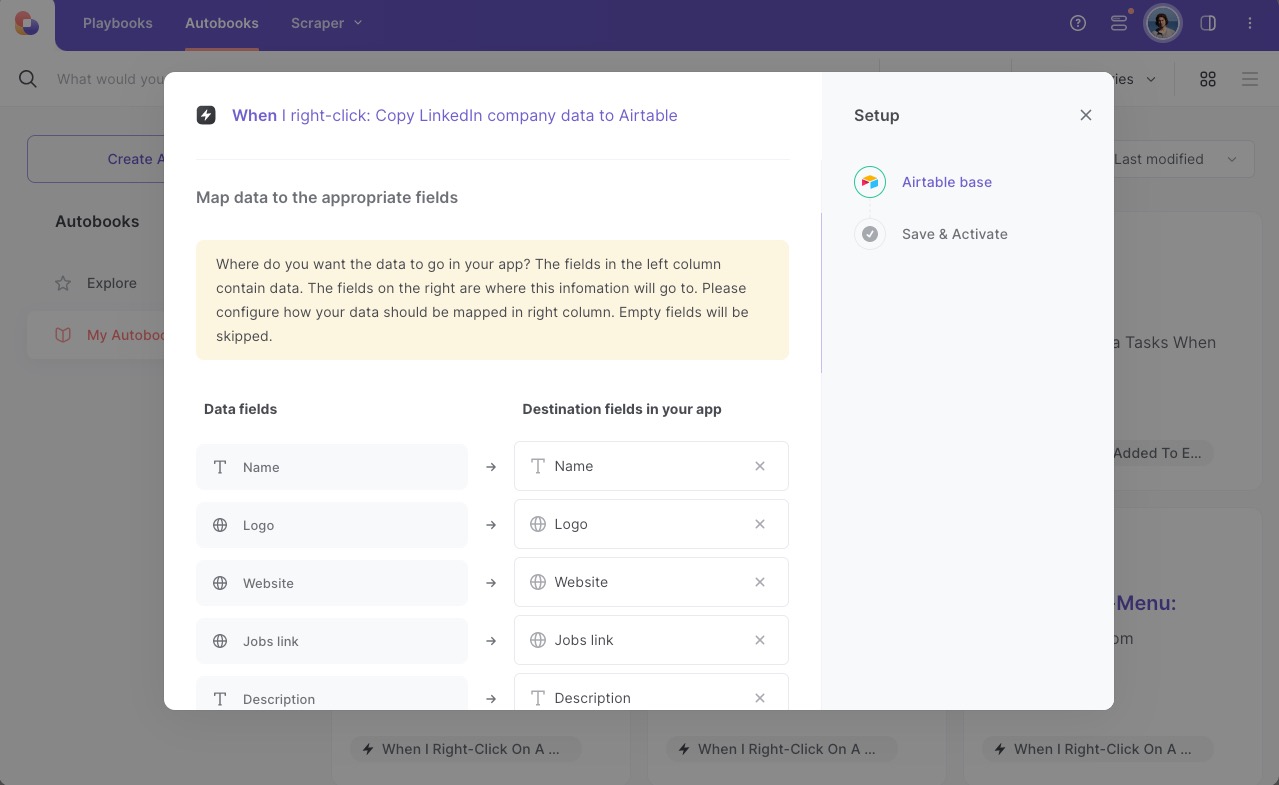
Task: Click the Airtable logo icon in Setup
Action: point(870,182)
